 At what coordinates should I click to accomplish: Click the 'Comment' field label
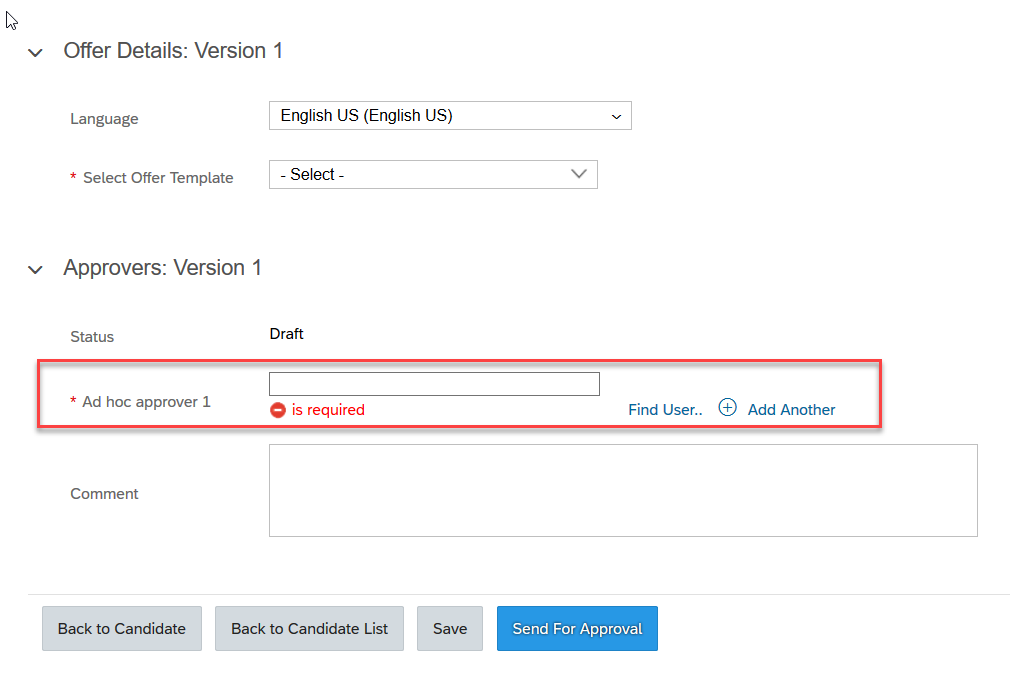[x=104, y=494]
